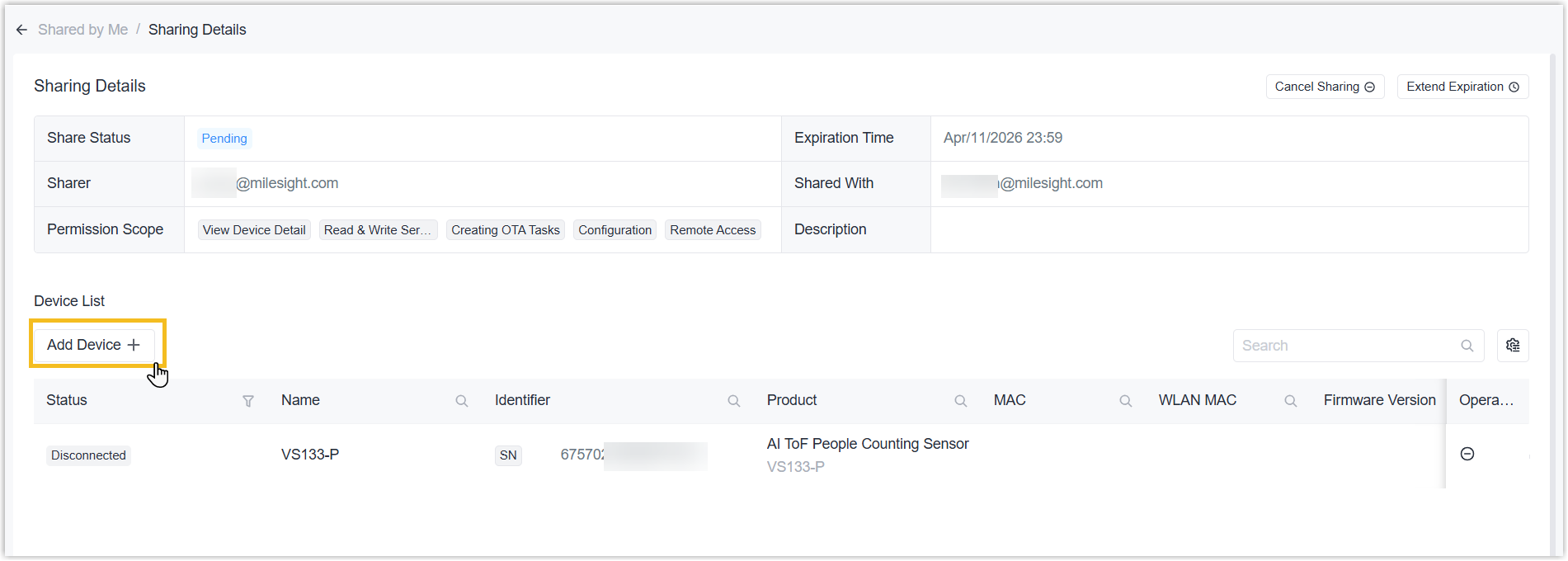Image resolution: width=1568 pixels, height=561 pixels.
Task: Click the back arrow icon
Action: pyautogui.click(x=21, y=30)
